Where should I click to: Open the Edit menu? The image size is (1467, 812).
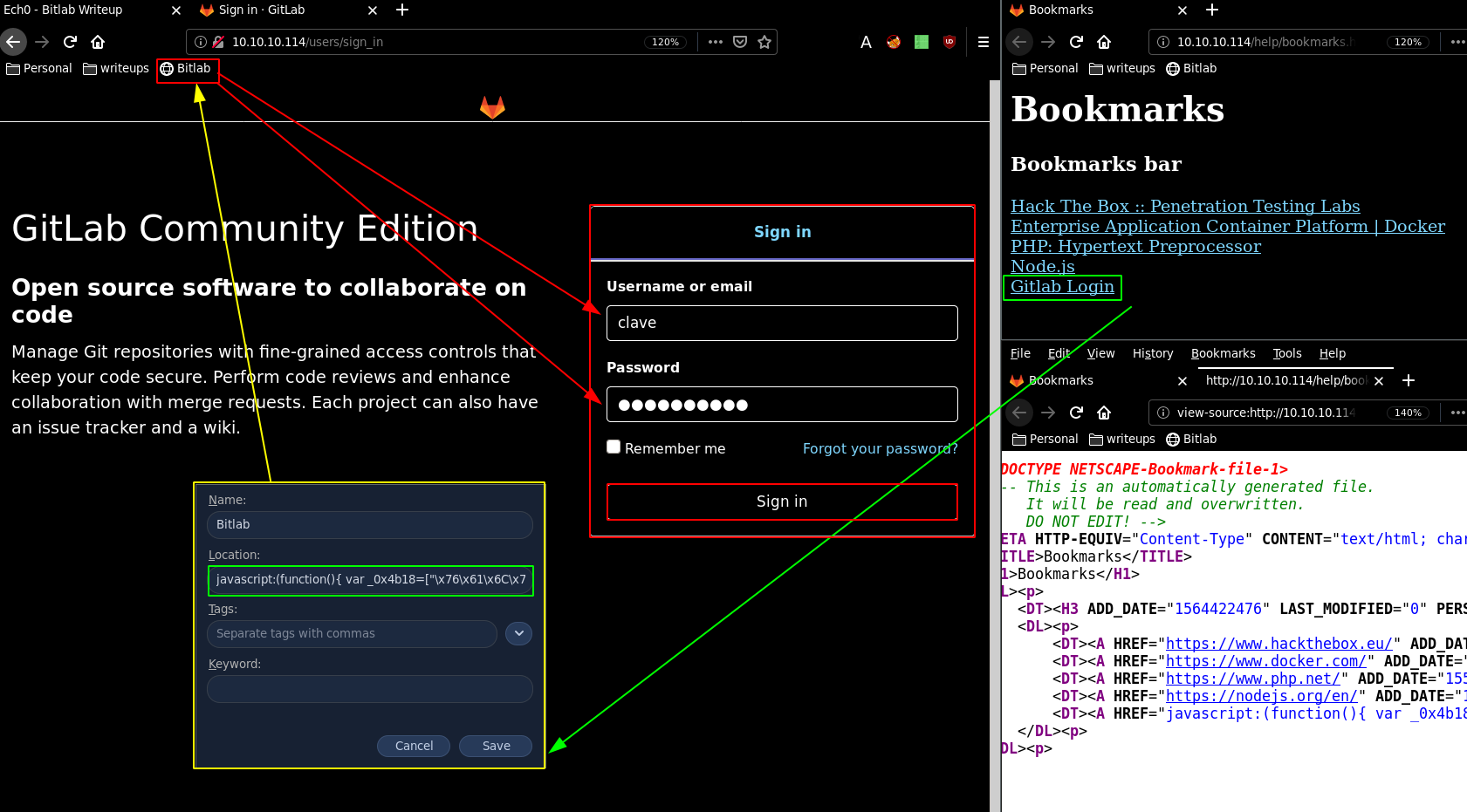click(1059, 353)
